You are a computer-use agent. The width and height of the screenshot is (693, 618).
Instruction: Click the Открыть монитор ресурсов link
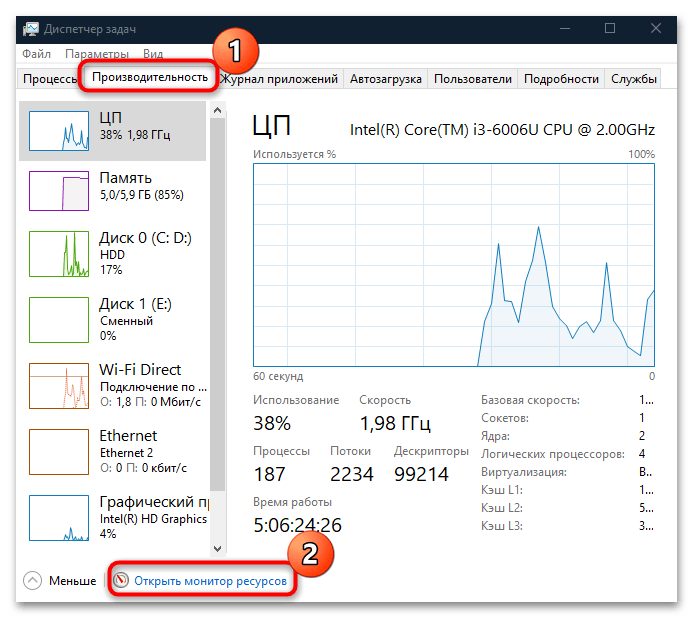click(210, 580)
